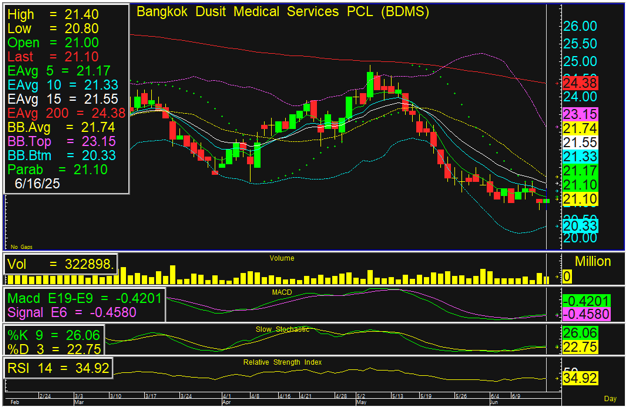Click the Relative Strength Index panel title
This screenshot has width=629, height=408.
(282, 362)
